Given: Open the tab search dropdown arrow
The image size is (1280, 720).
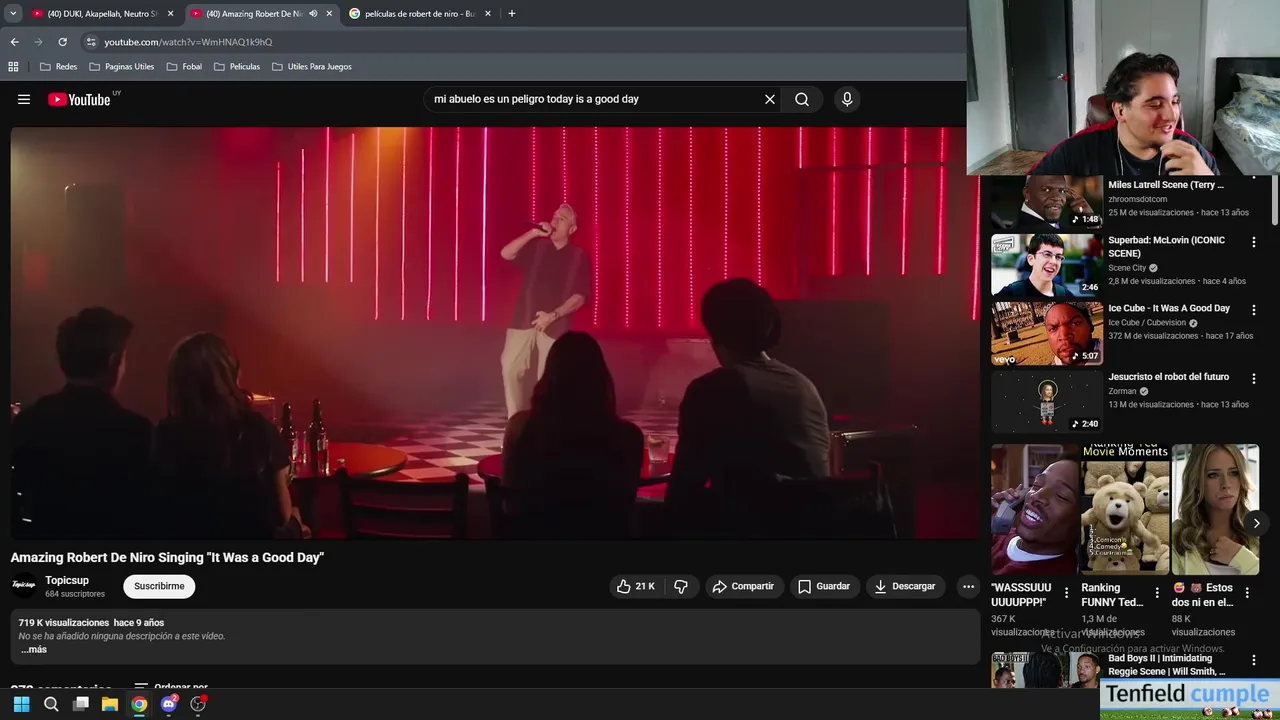Looking at the screenshot, I should pyautogui.click(x=13, y=14).
